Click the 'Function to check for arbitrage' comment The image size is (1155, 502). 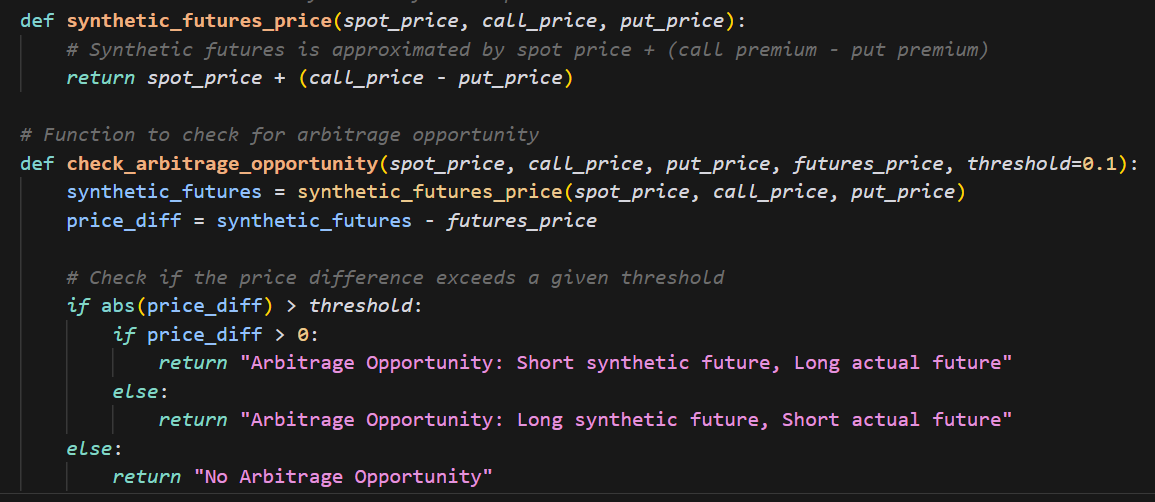pos(279,134)
